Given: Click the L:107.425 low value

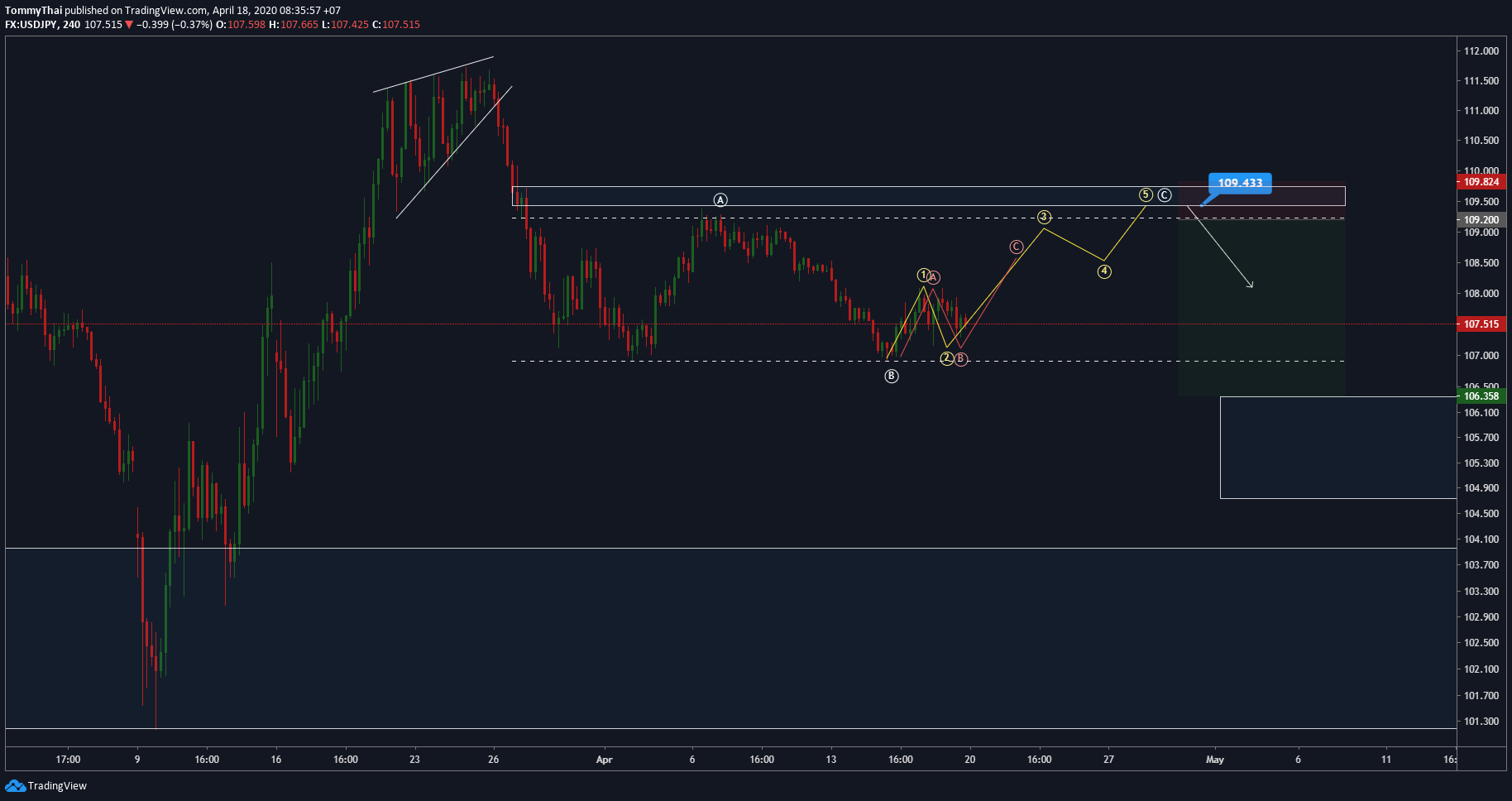Looking at the screenshot, I should [x=345, y=25].
